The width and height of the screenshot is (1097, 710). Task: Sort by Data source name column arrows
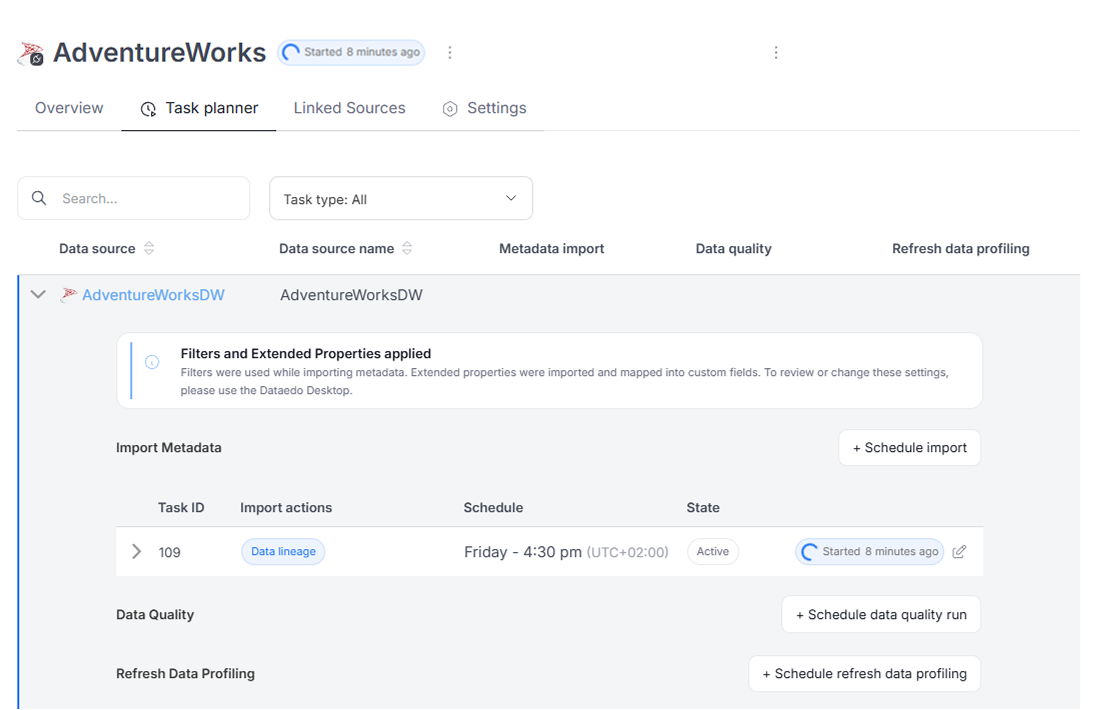[x=407, y=248]
